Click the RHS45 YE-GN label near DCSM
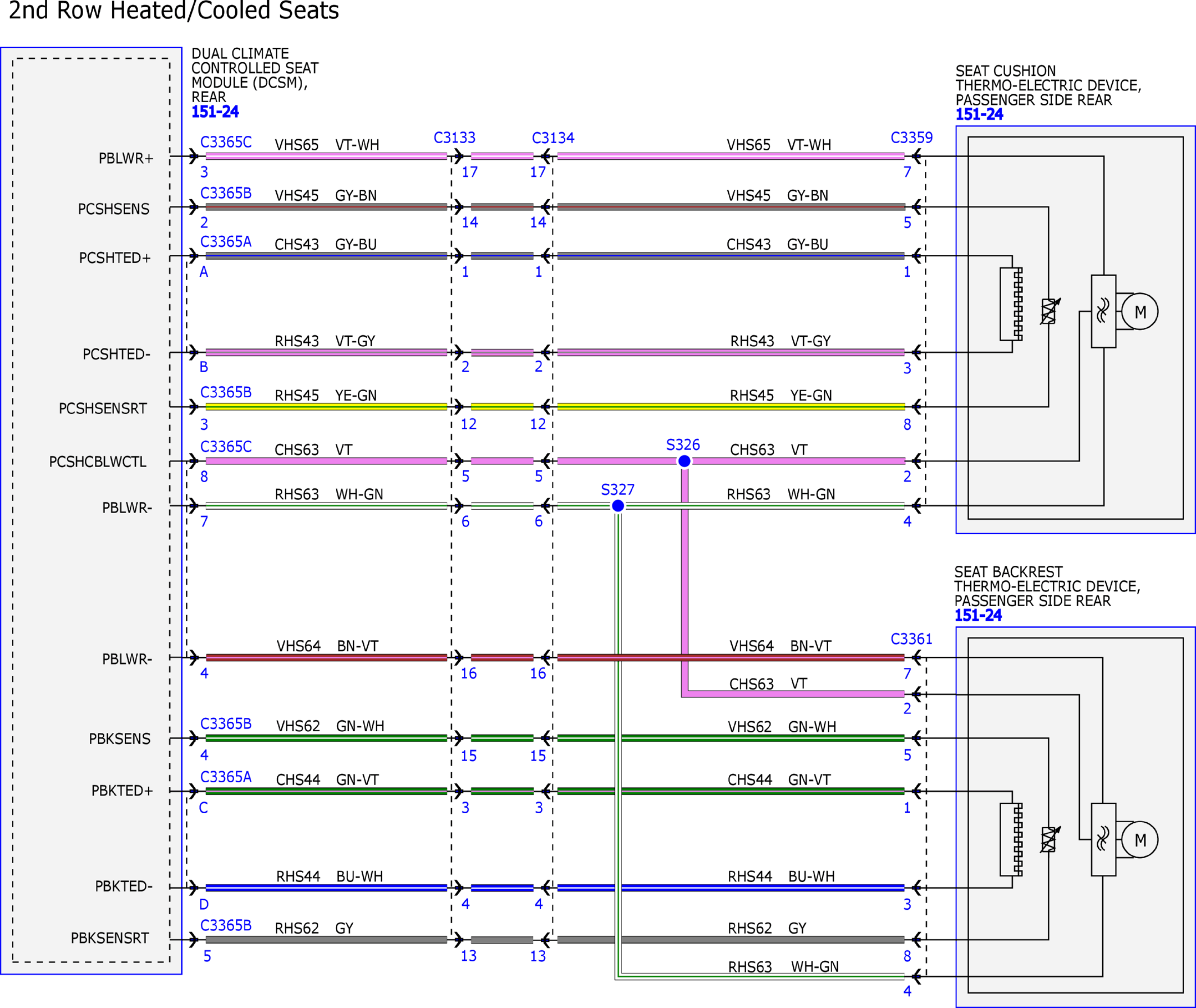Screen dimensions: 1196x1008 pos(325,396)
